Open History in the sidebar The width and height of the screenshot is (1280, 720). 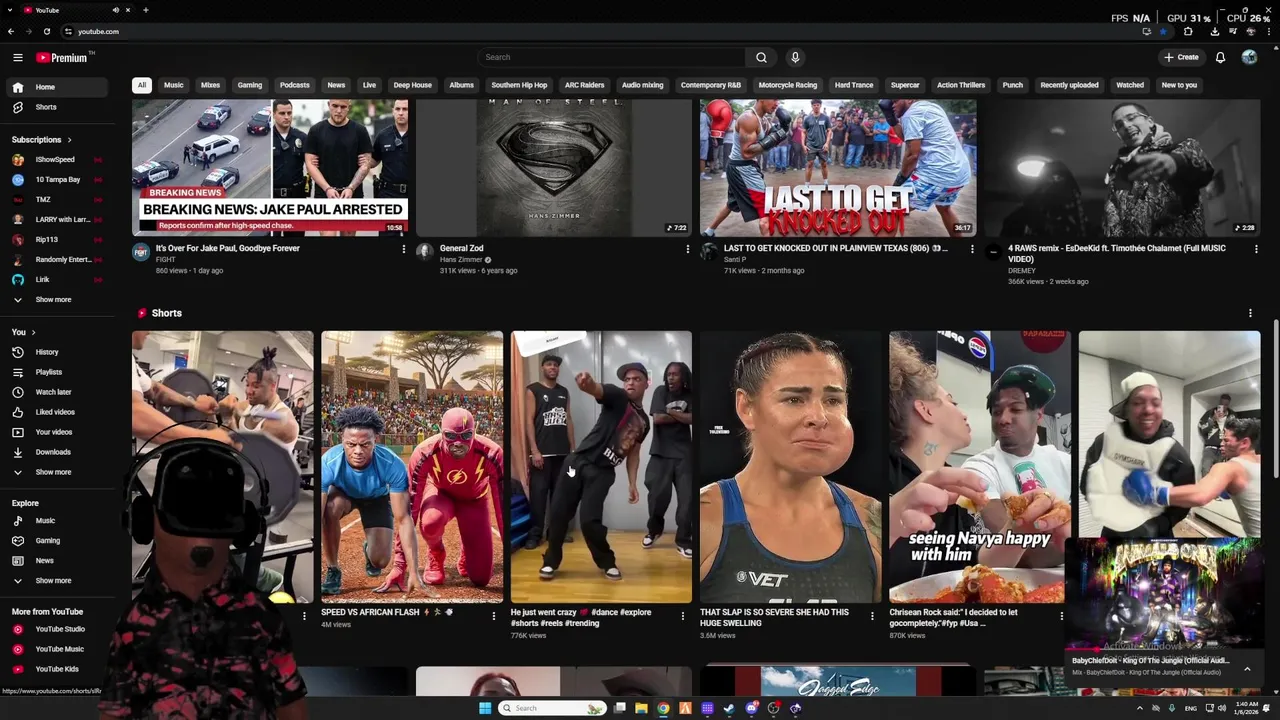coord(55,352)
